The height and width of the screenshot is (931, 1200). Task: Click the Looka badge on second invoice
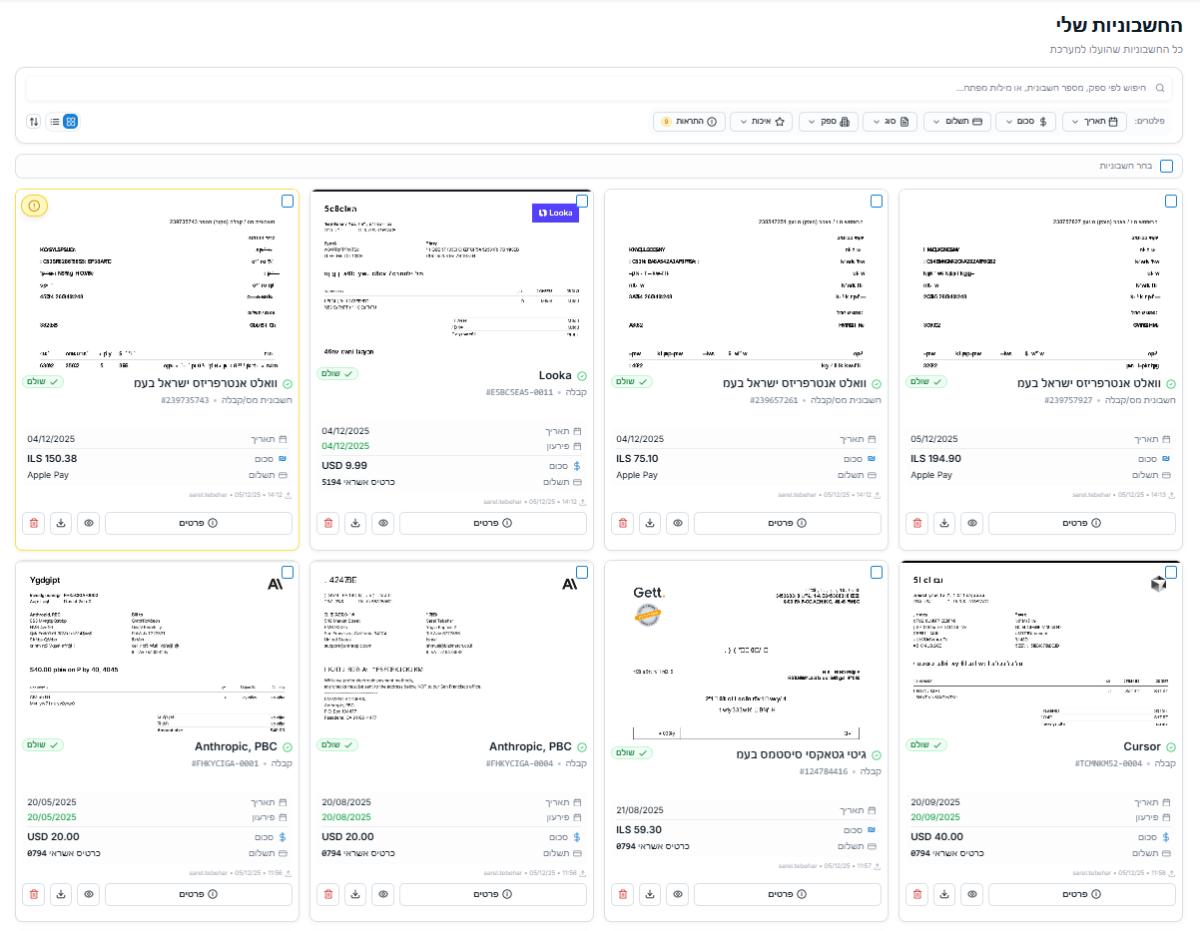pyautogui.click(x=555, y=212)
